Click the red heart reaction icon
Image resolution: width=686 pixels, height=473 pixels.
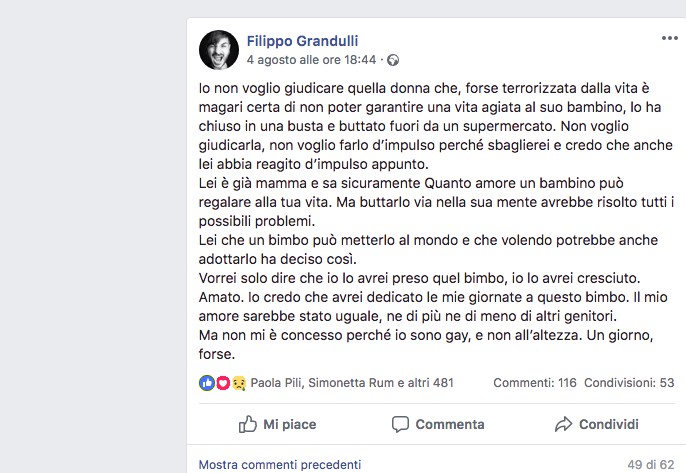223,383
